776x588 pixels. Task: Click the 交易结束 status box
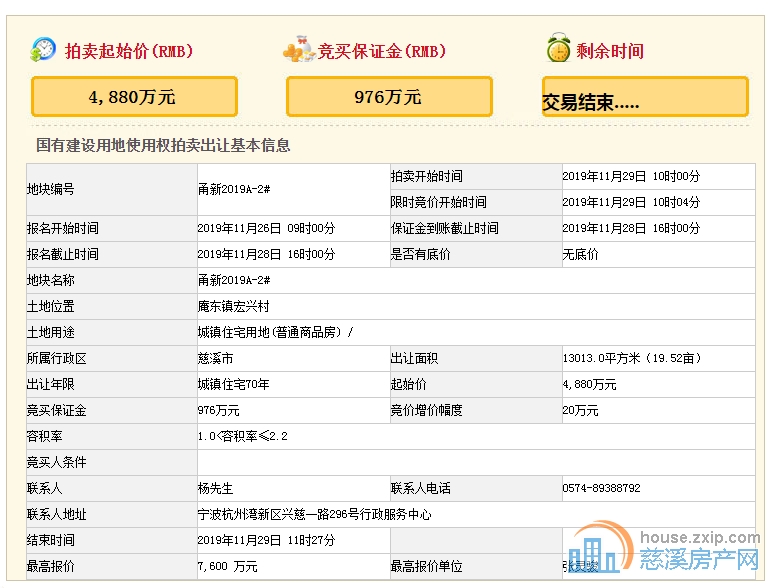tap(645, 97)
